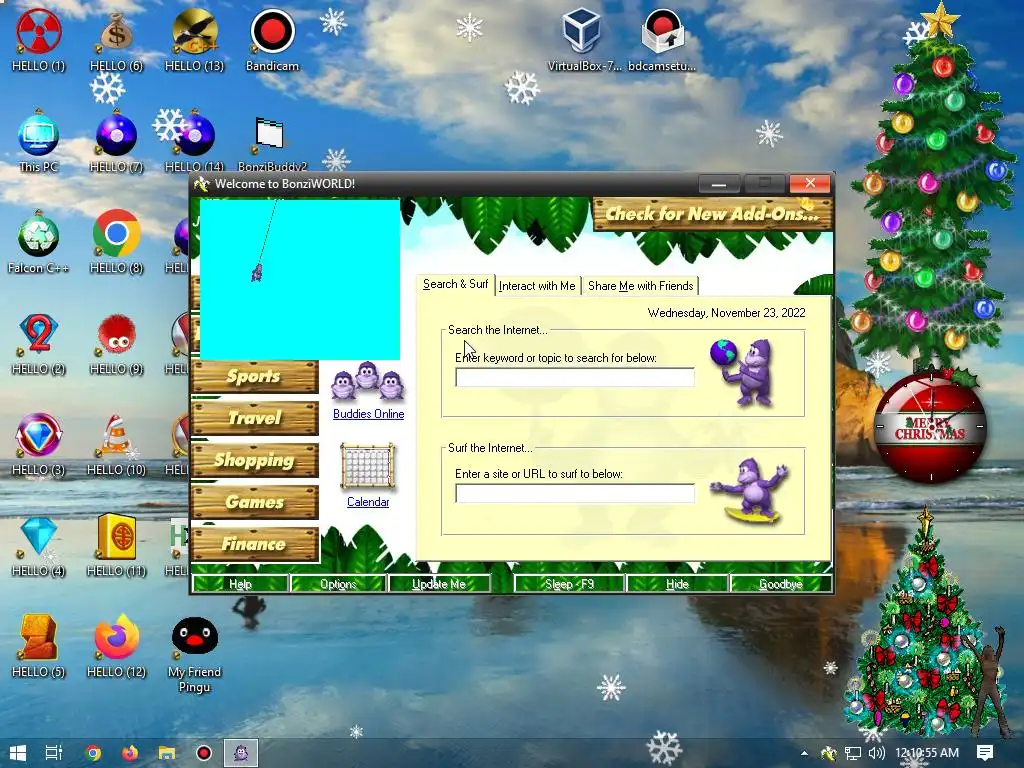Open the Sports category sign
The image size is (1024, 768).
[255, 377]
